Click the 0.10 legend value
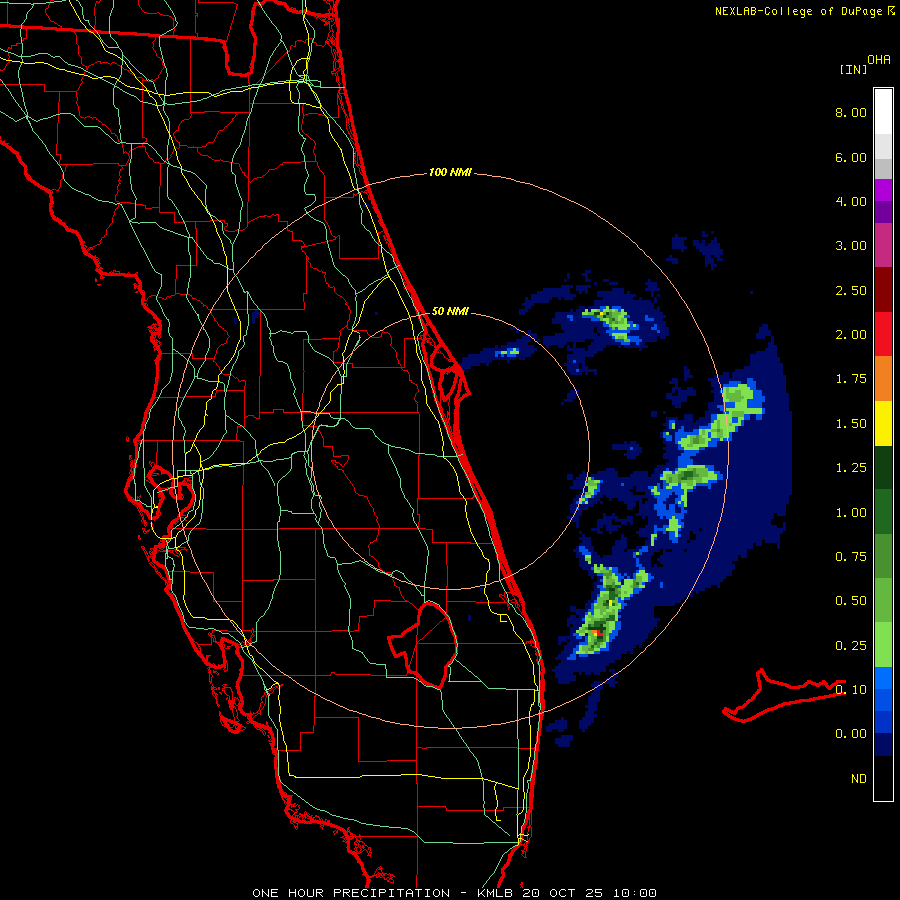The image size is (900, 900). (x=851, y=690)
